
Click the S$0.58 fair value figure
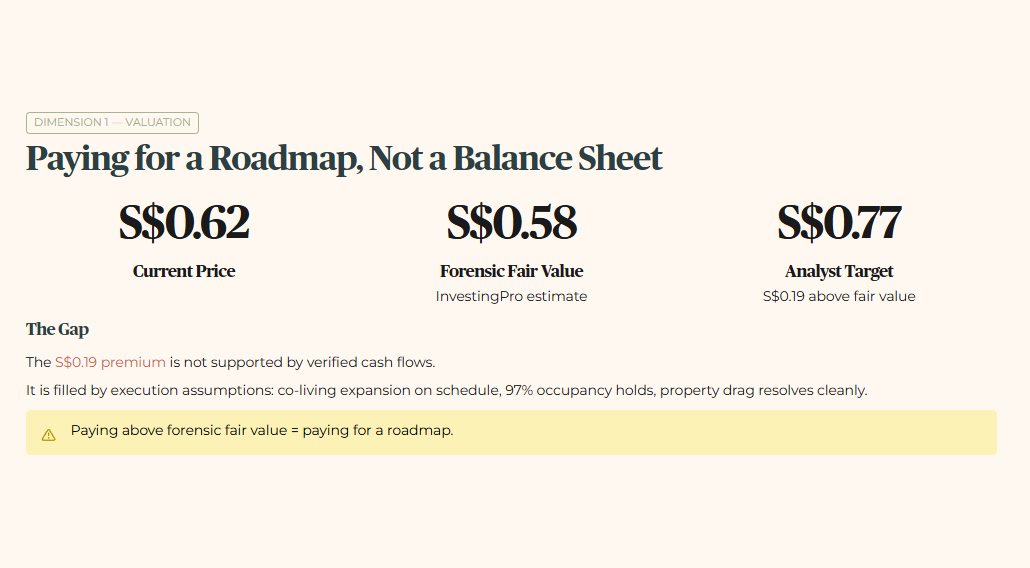(x=512, y=222)
